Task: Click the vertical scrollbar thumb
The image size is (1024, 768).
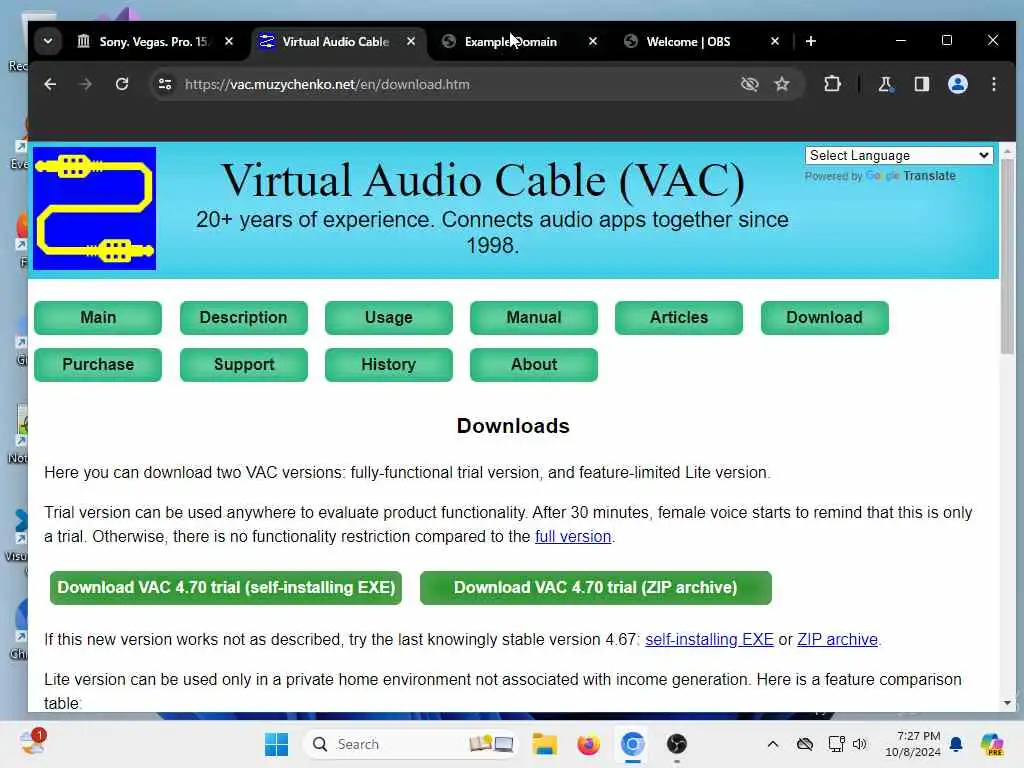Action: (1007, 257)
